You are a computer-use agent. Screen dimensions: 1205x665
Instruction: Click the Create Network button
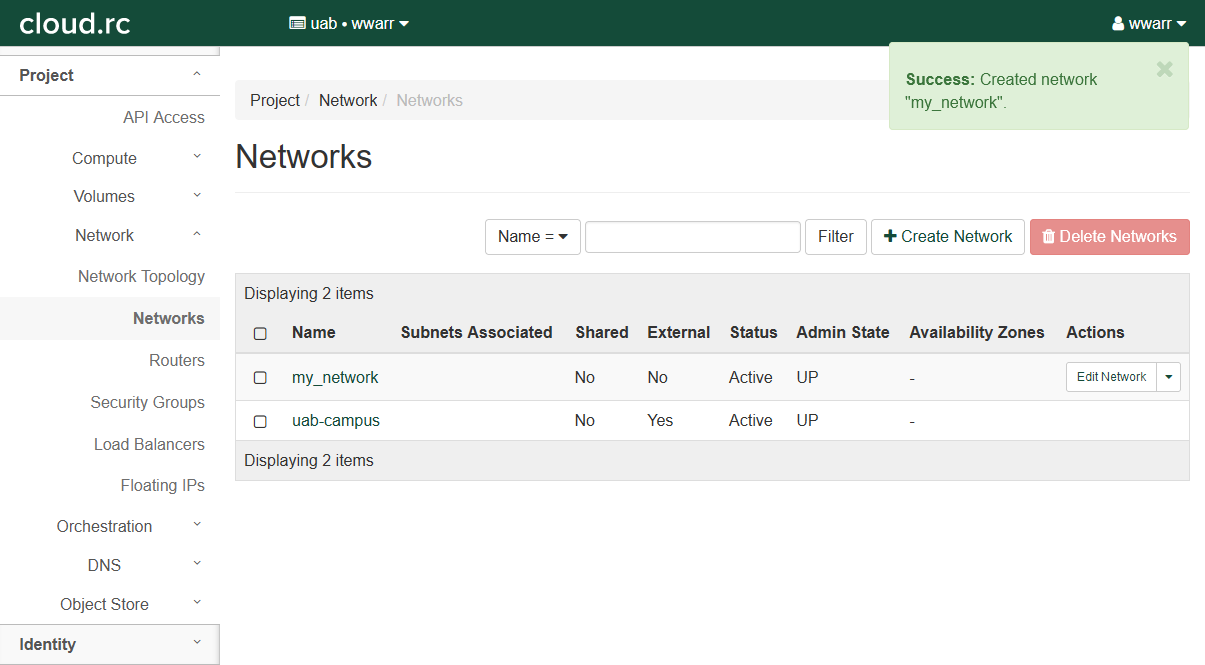(947, 237)
